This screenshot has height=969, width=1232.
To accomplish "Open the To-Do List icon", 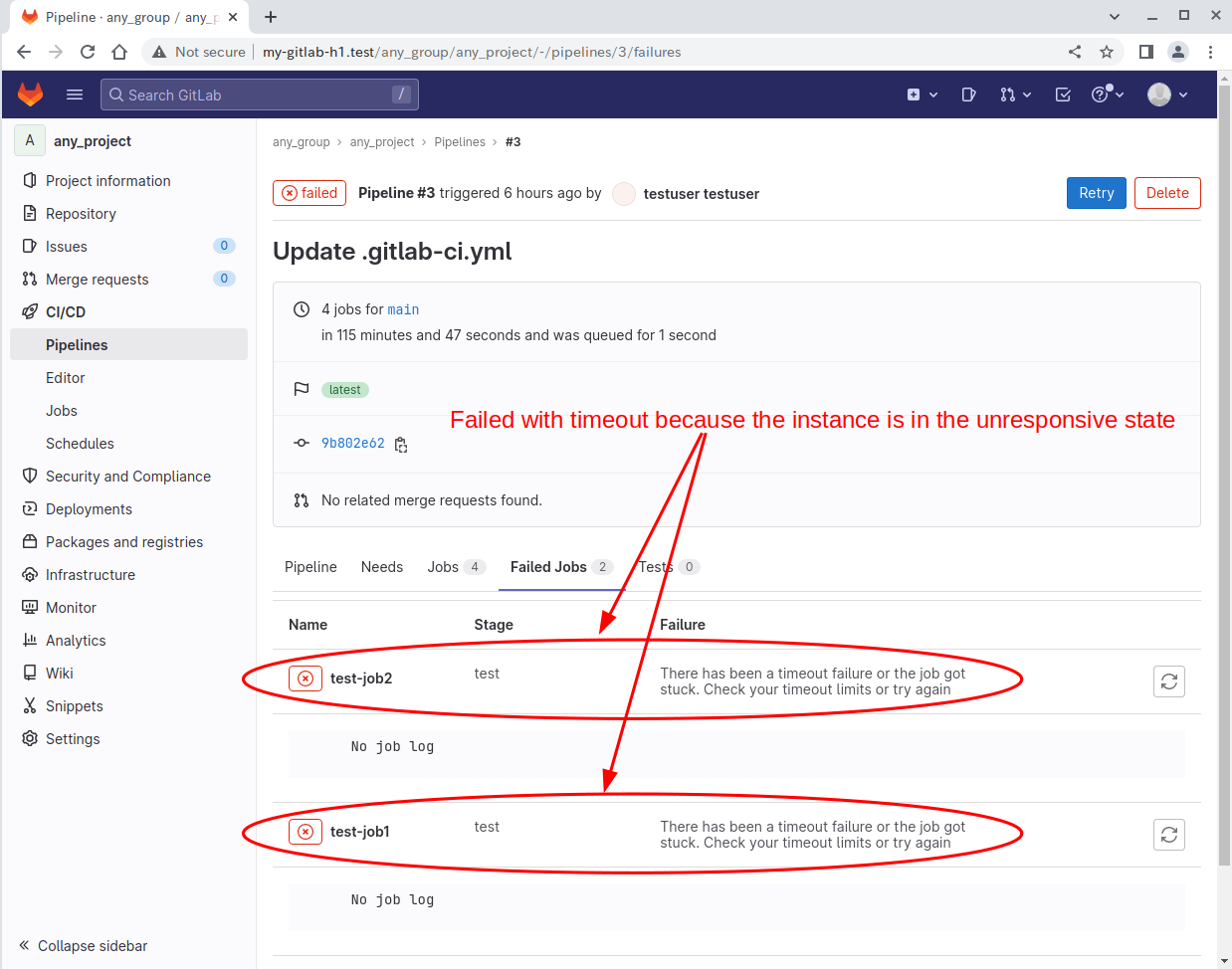I will (x=1063, y=95).
